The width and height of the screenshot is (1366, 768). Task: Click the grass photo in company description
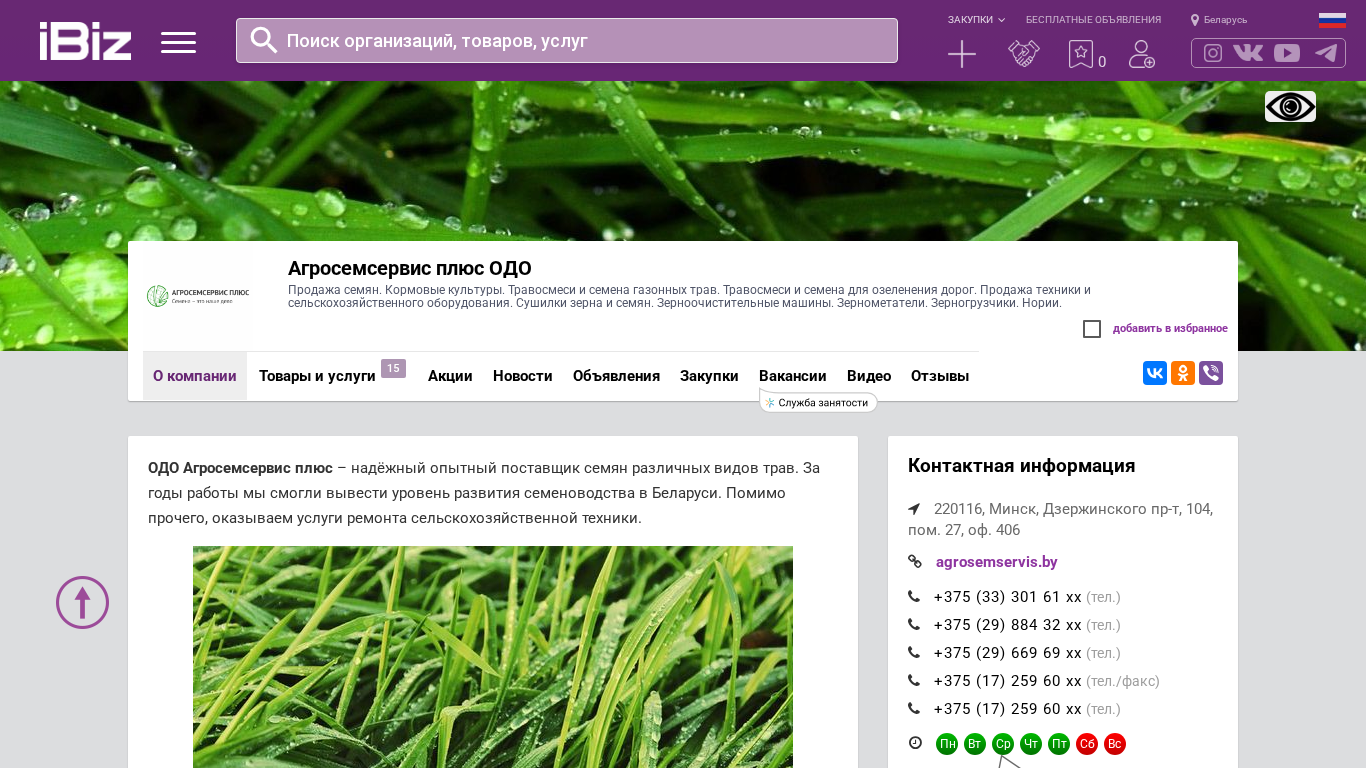pyautogui.click(x=493, y=657)
